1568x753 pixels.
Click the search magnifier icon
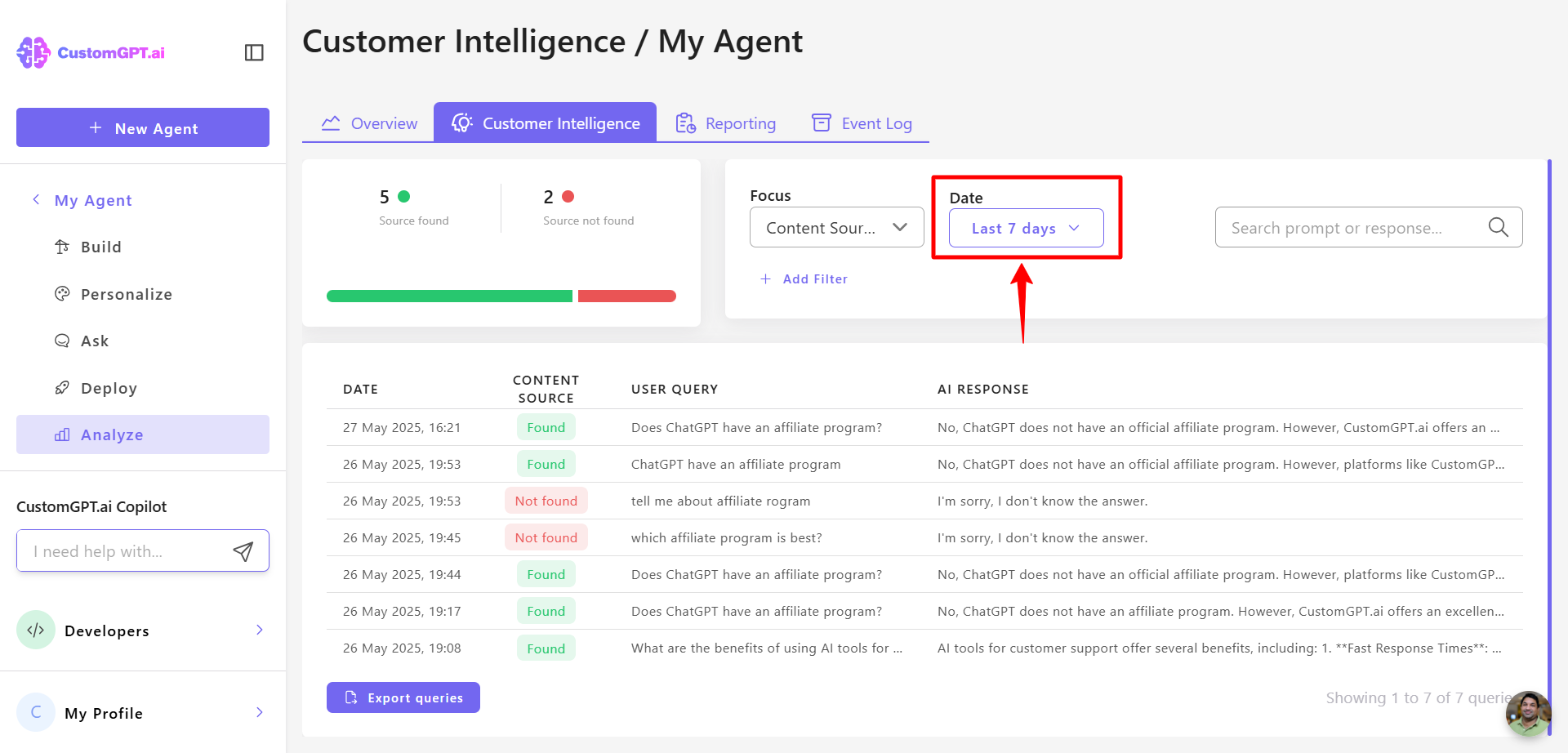point(1498,227)
